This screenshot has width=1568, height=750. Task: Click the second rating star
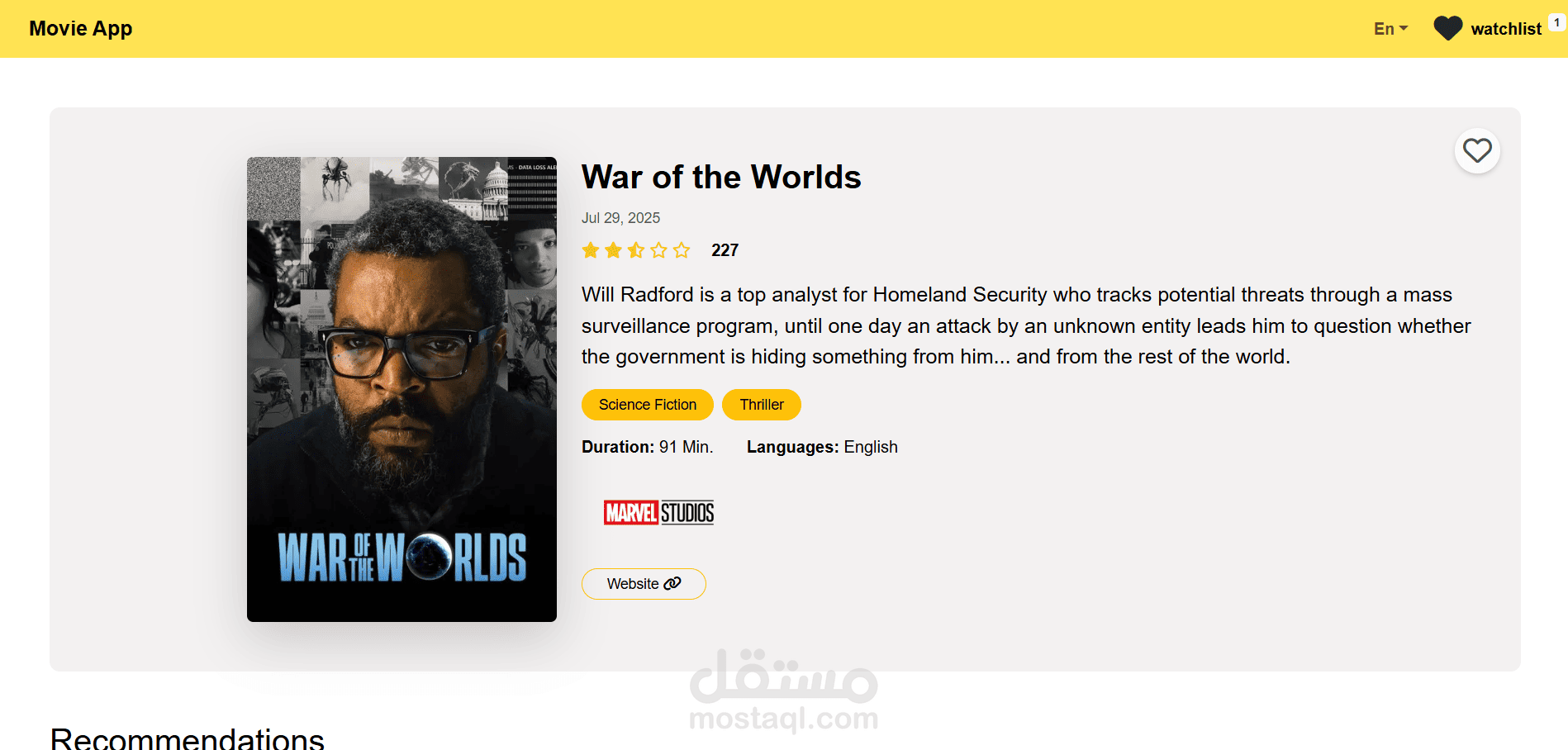(613, 250)
